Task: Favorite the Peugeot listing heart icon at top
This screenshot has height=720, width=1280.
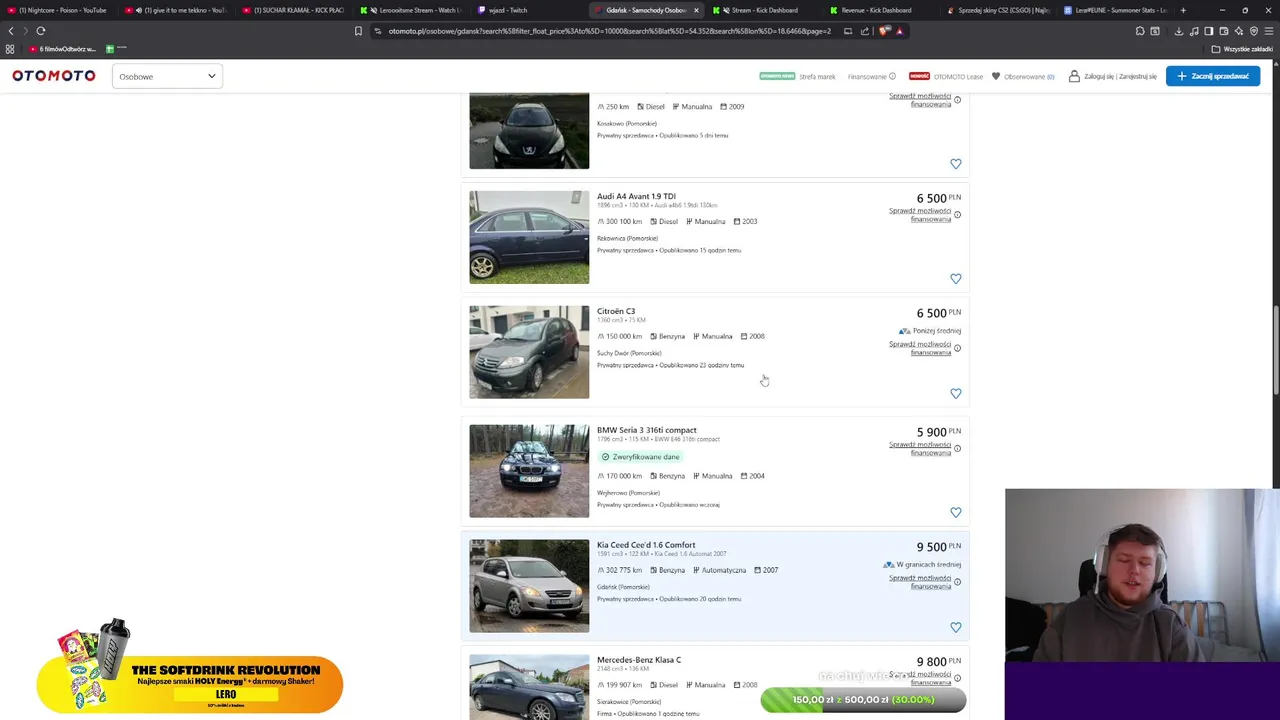Action: point(956,164)
